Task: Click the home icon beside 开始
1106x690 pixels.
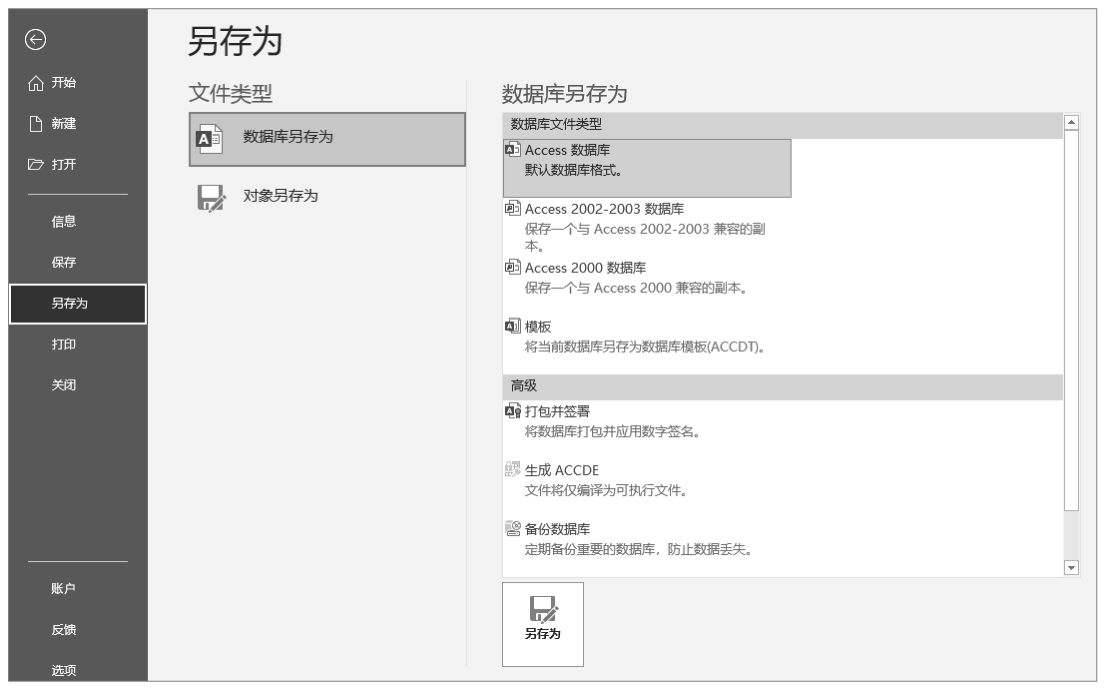Action: (35, 83)
